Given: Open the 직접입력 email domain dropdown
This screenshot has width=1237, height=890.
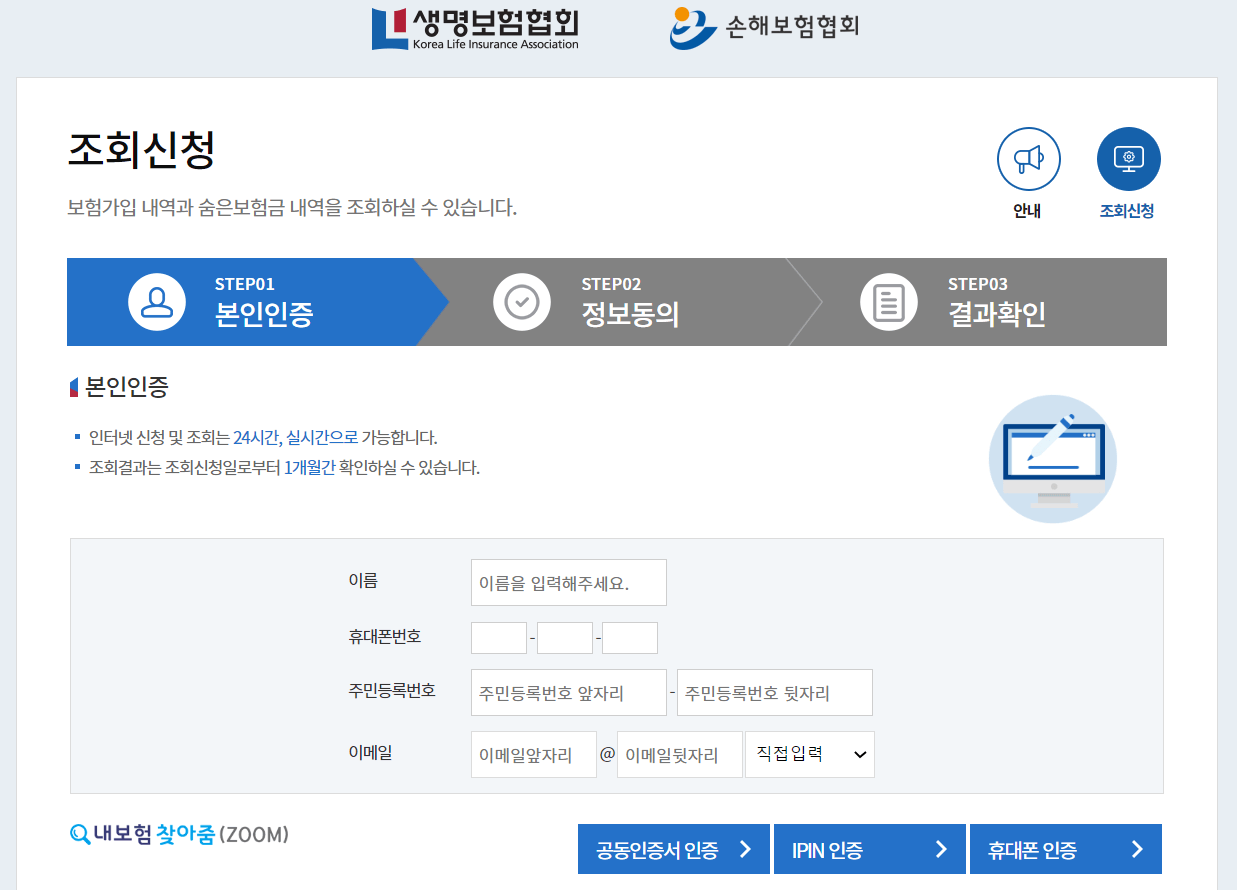Looking at the screenshot, I should coord(810,754).
